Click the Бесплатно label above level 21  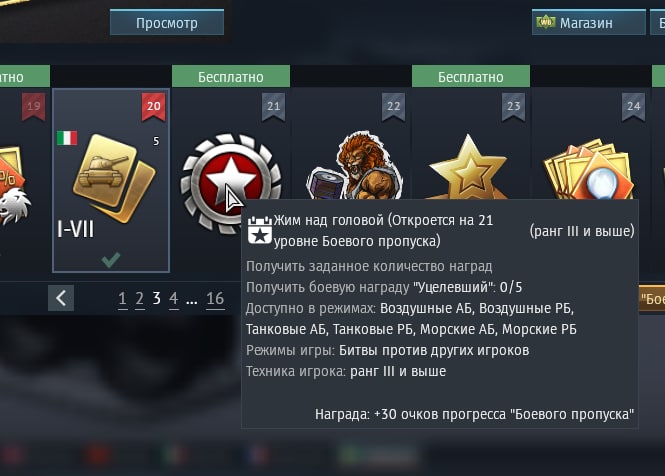231,77
